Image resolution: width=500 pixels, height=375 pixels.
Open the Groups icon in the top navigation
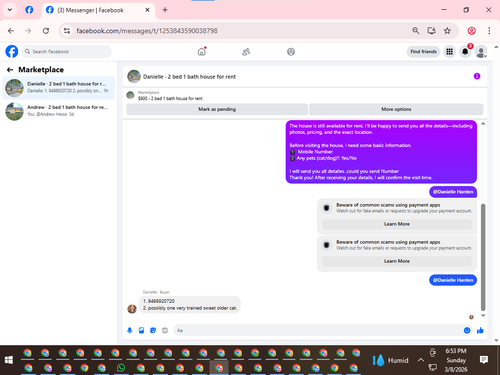click(291, 52)
